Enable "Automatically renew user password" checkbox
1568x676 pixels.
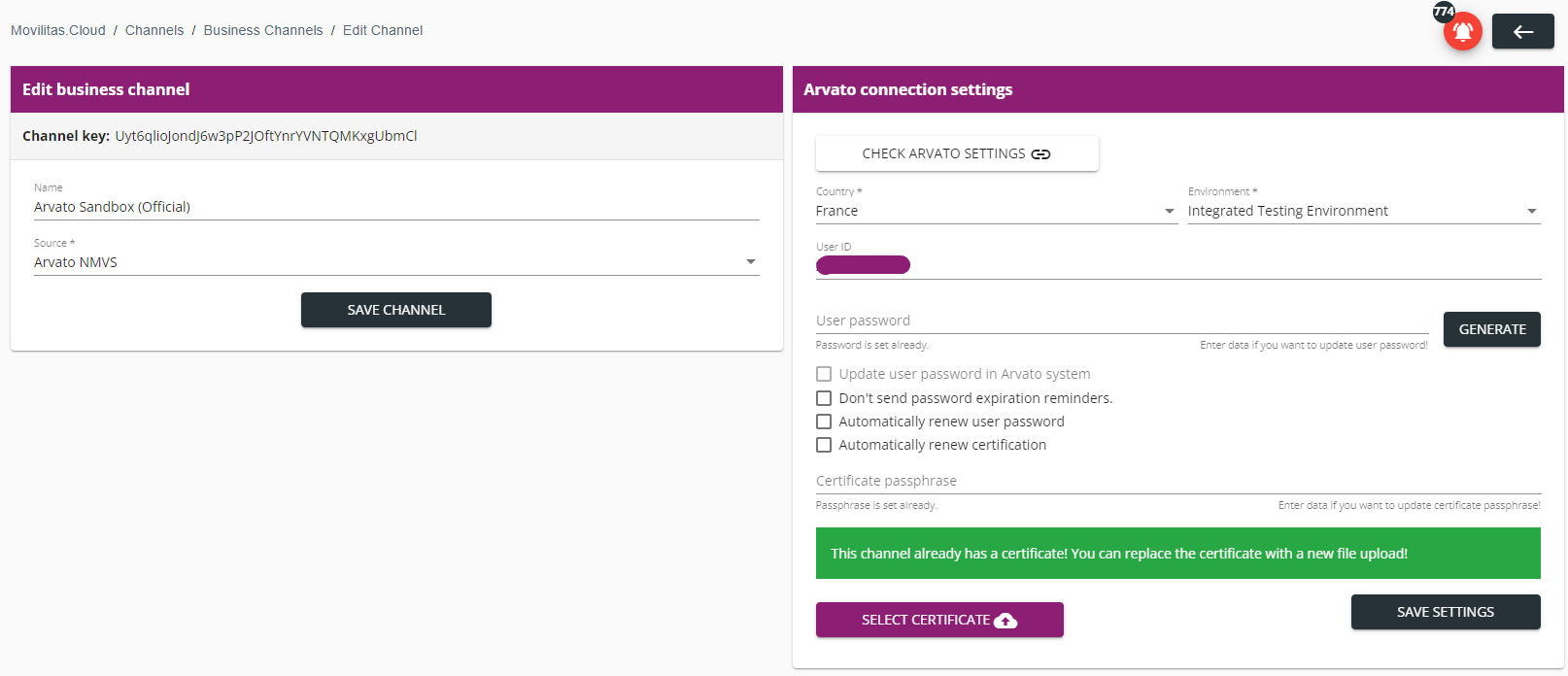(x=824, y=422)
